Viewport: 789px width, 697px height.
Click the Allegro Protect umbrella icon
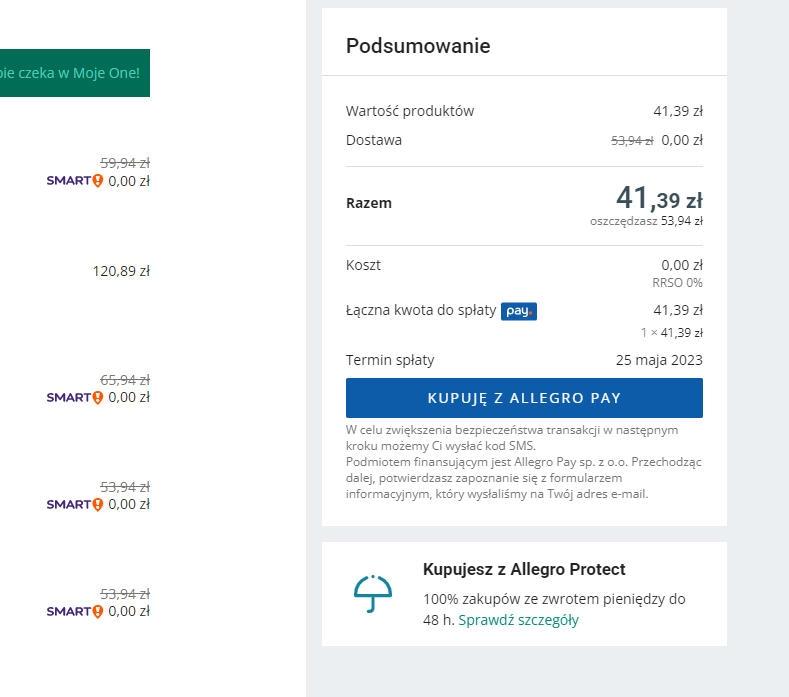(x=372, y=594)
